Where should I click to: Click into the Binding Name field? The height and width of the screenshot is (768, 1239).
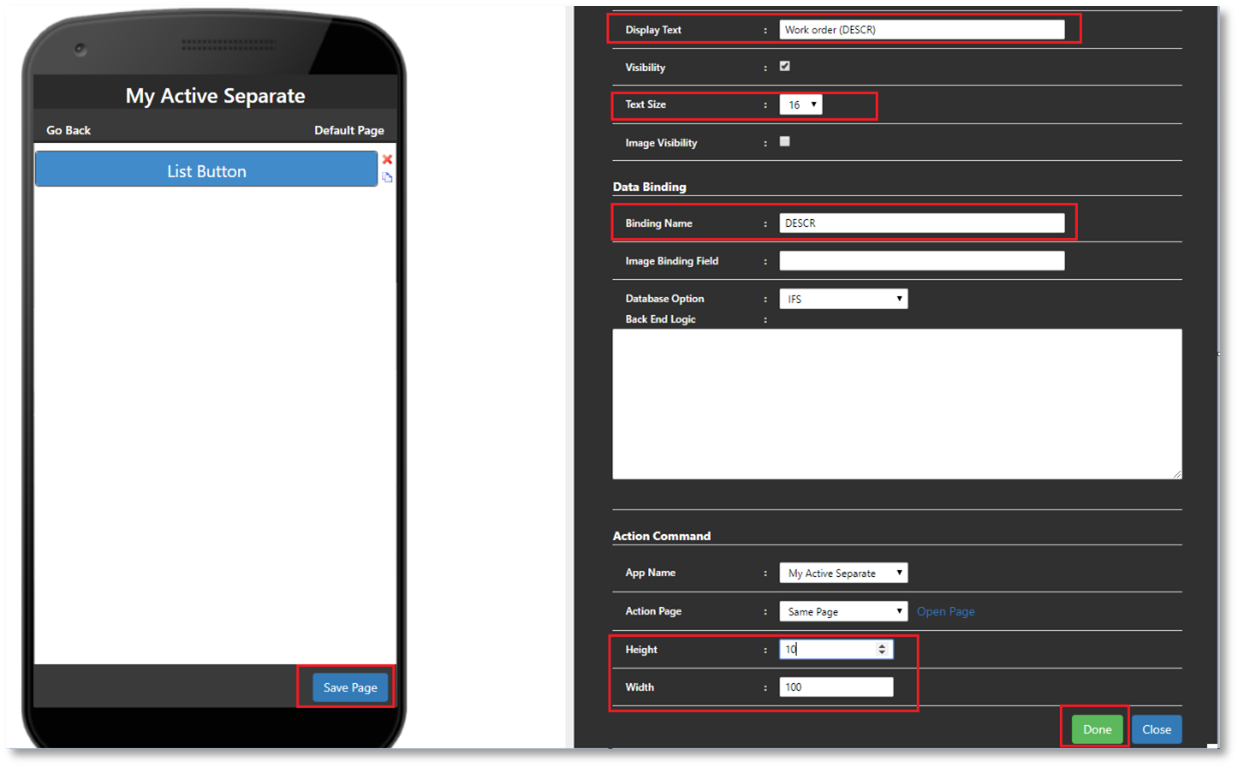coord(922,223)
